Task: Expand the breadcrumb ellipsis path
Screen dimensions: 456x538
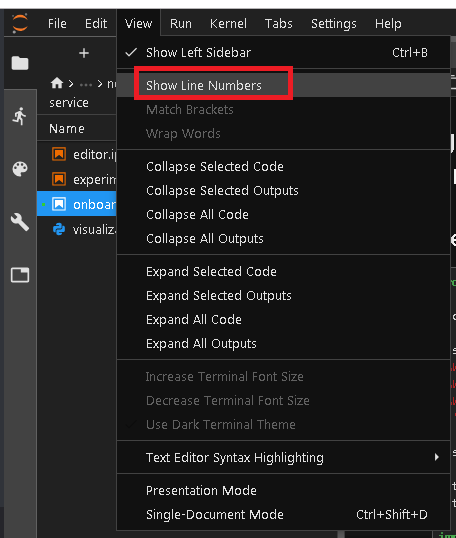Action: [x=86, y=84]
